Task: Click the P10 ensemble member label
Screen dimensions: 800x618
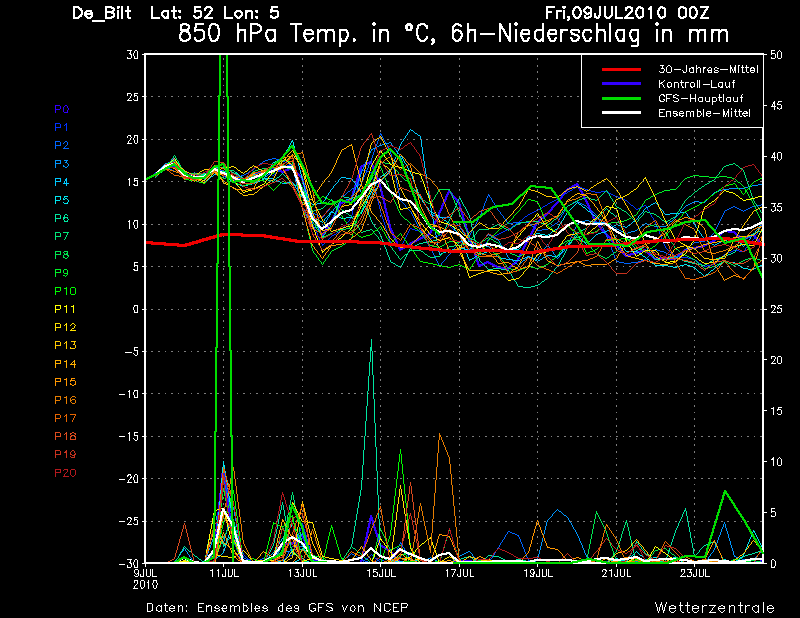Action: [65, 291]
